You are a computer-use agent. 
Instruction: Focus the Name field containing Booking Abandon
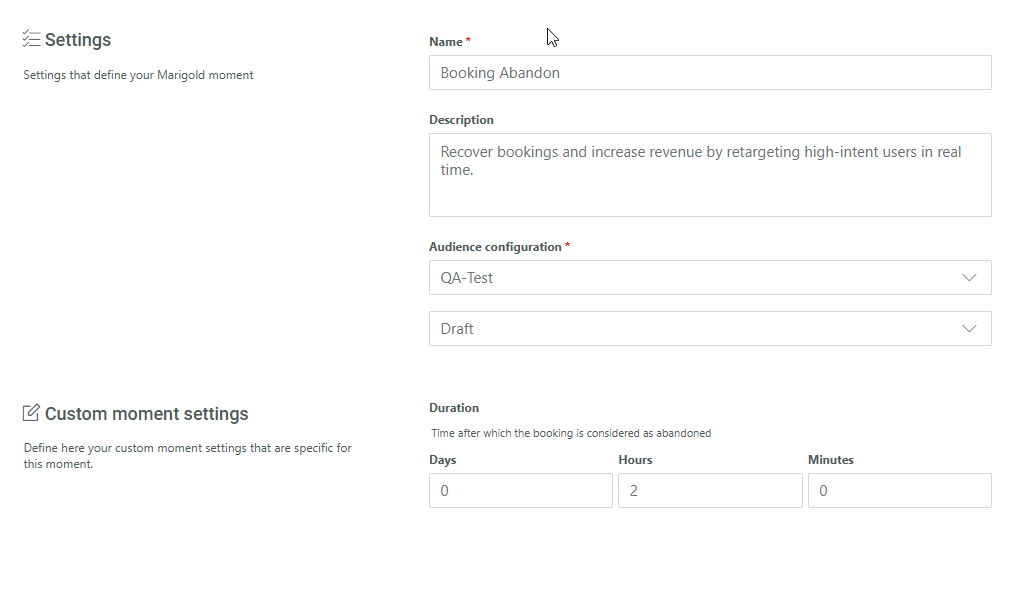click(x=709, y=73)
